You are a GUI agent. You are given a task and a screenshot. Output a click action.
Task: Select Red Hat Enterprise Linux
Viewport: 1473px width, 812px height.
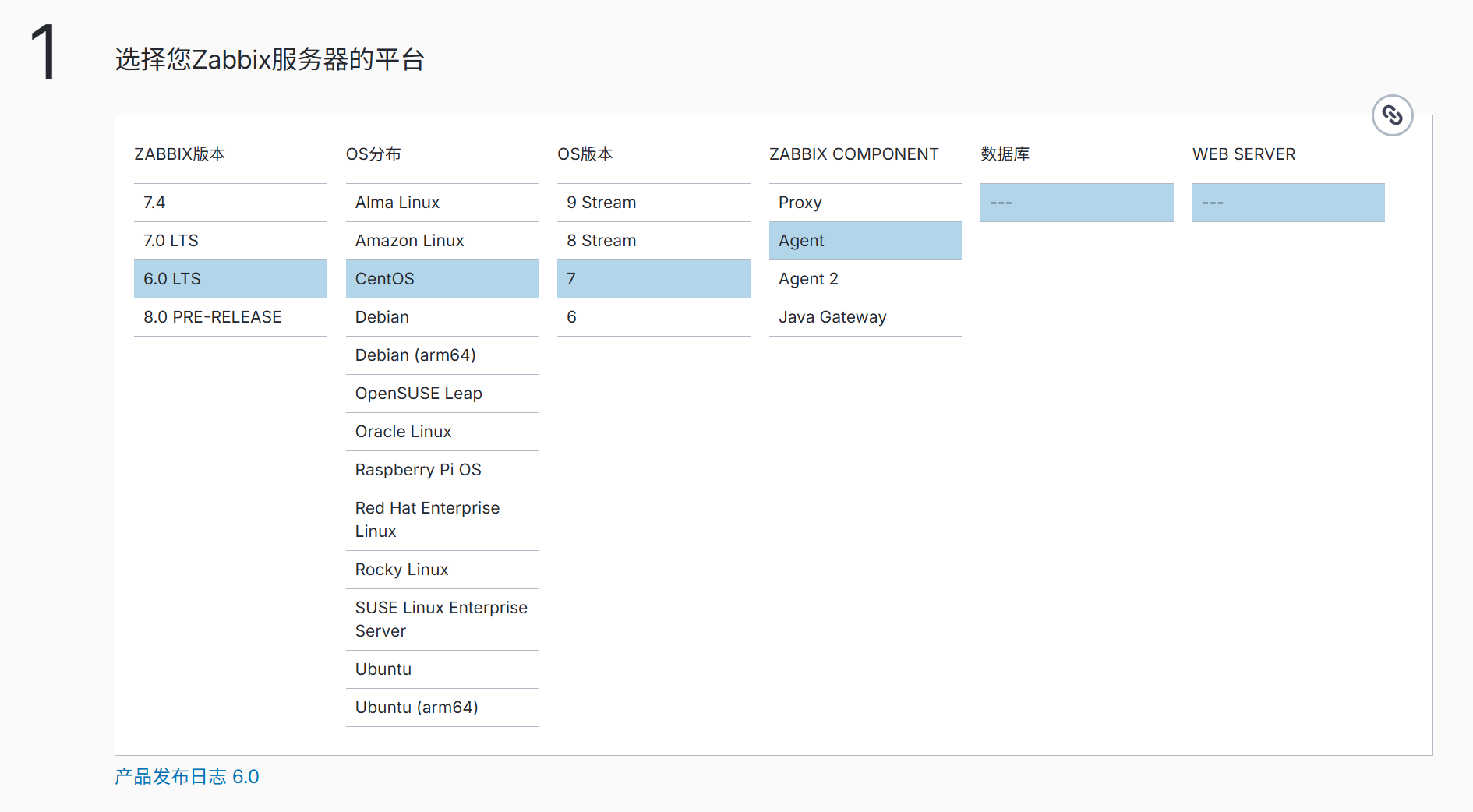[x=442, y=520]
